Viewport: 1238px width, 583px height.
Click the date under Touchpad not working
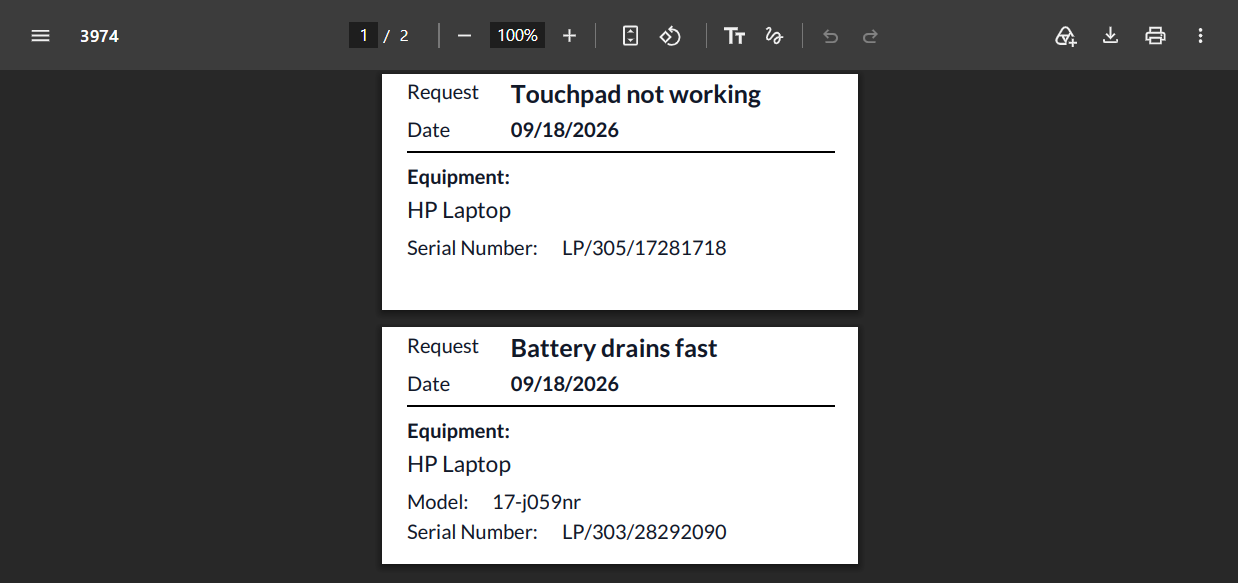[x=565, y=130]
